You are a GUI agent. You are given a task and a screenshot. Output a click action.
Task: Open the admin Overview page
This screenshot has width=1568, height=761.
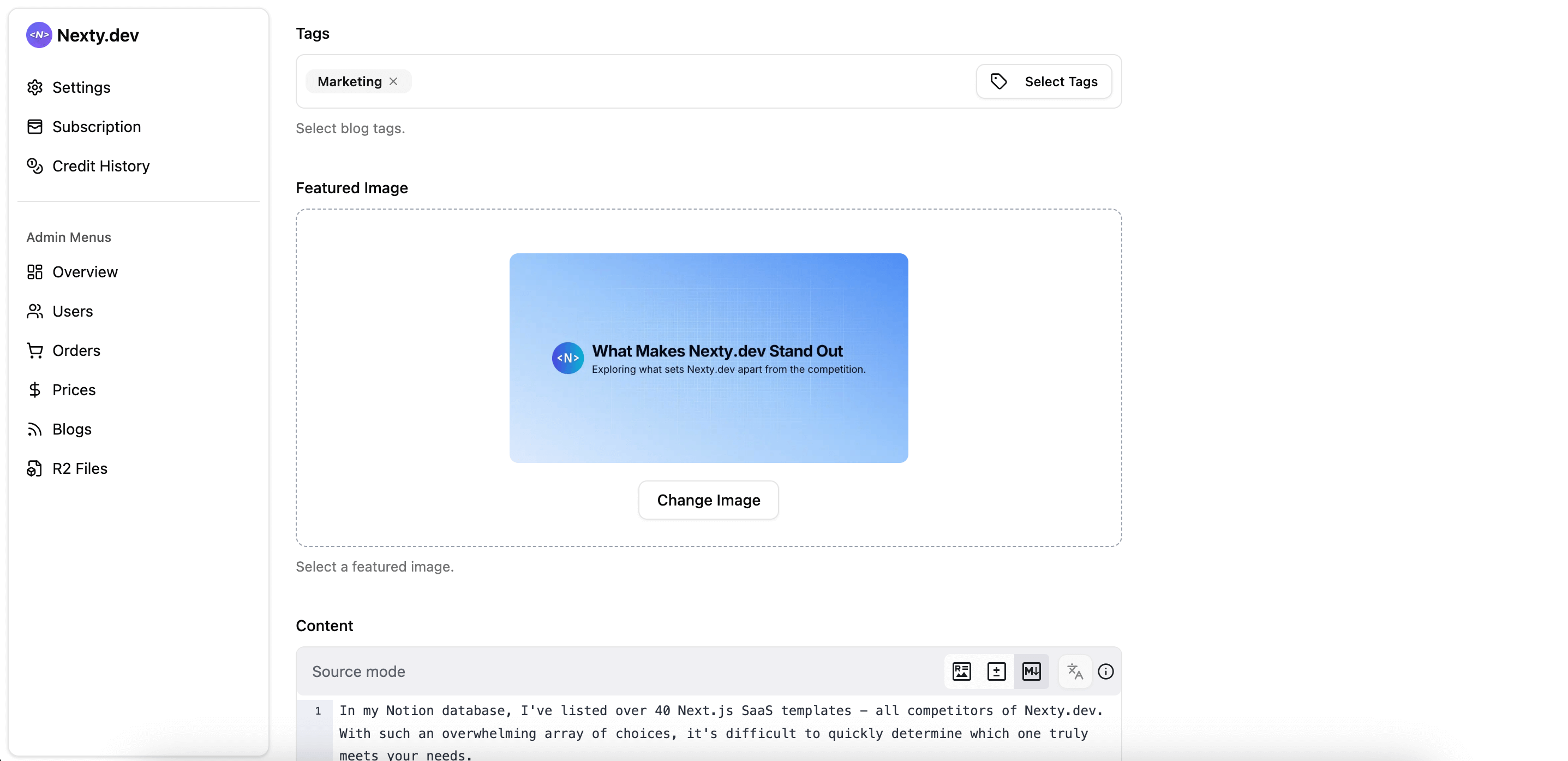pos(85,272)
